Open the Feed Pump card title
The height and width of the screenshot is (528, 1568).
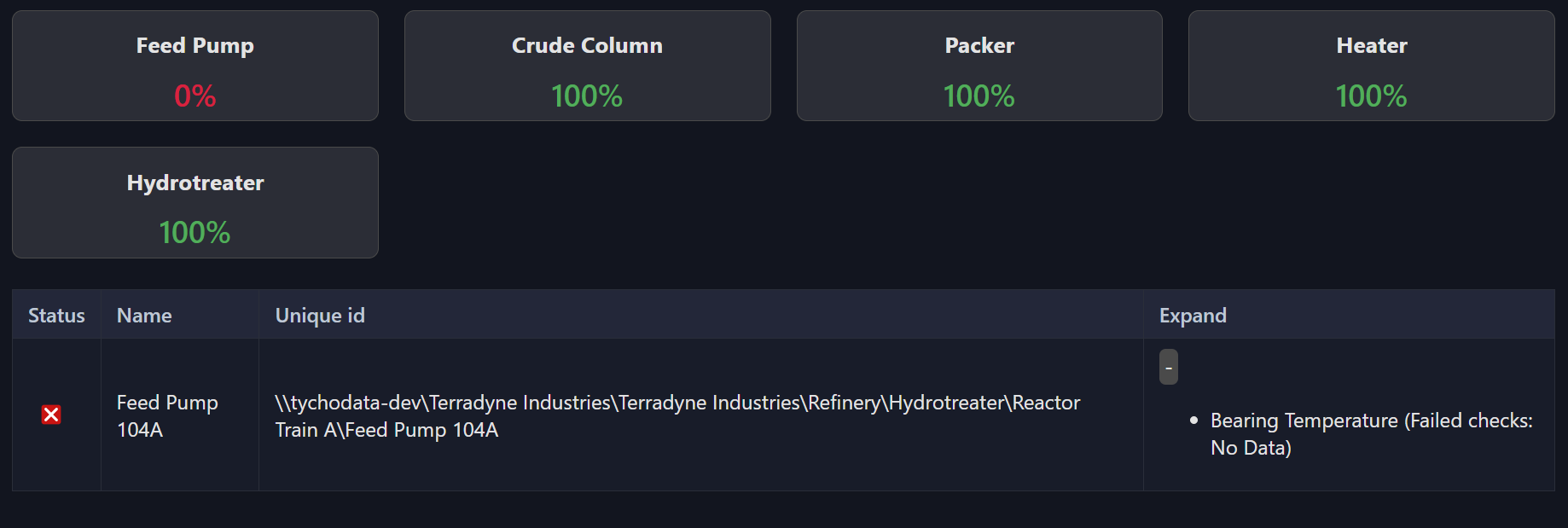tap(195, 46)
